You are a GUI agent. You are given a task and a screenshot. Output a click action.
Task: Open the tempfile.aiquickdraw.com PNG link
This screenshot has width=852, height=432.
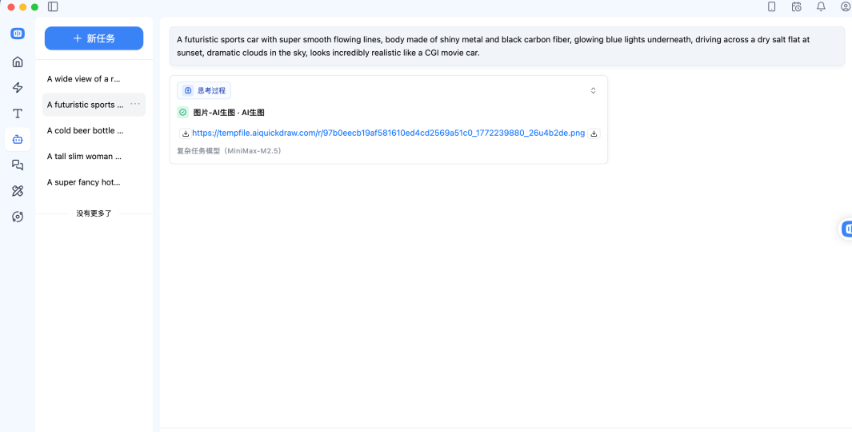click(x=388, y=133)
